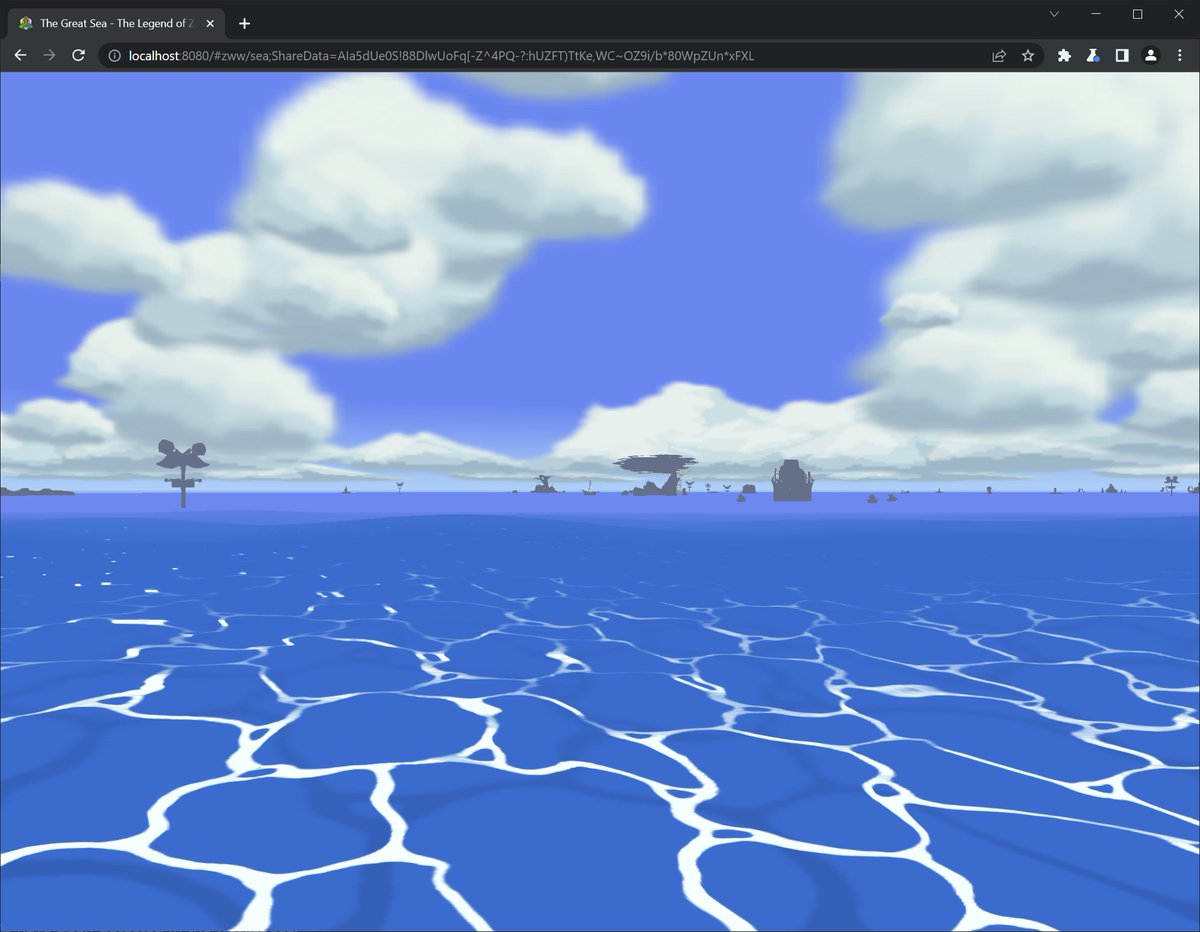The width and height of the screenshot is (1200, 932).
Task: Reload the localhost page
Action: coord(78,56)
